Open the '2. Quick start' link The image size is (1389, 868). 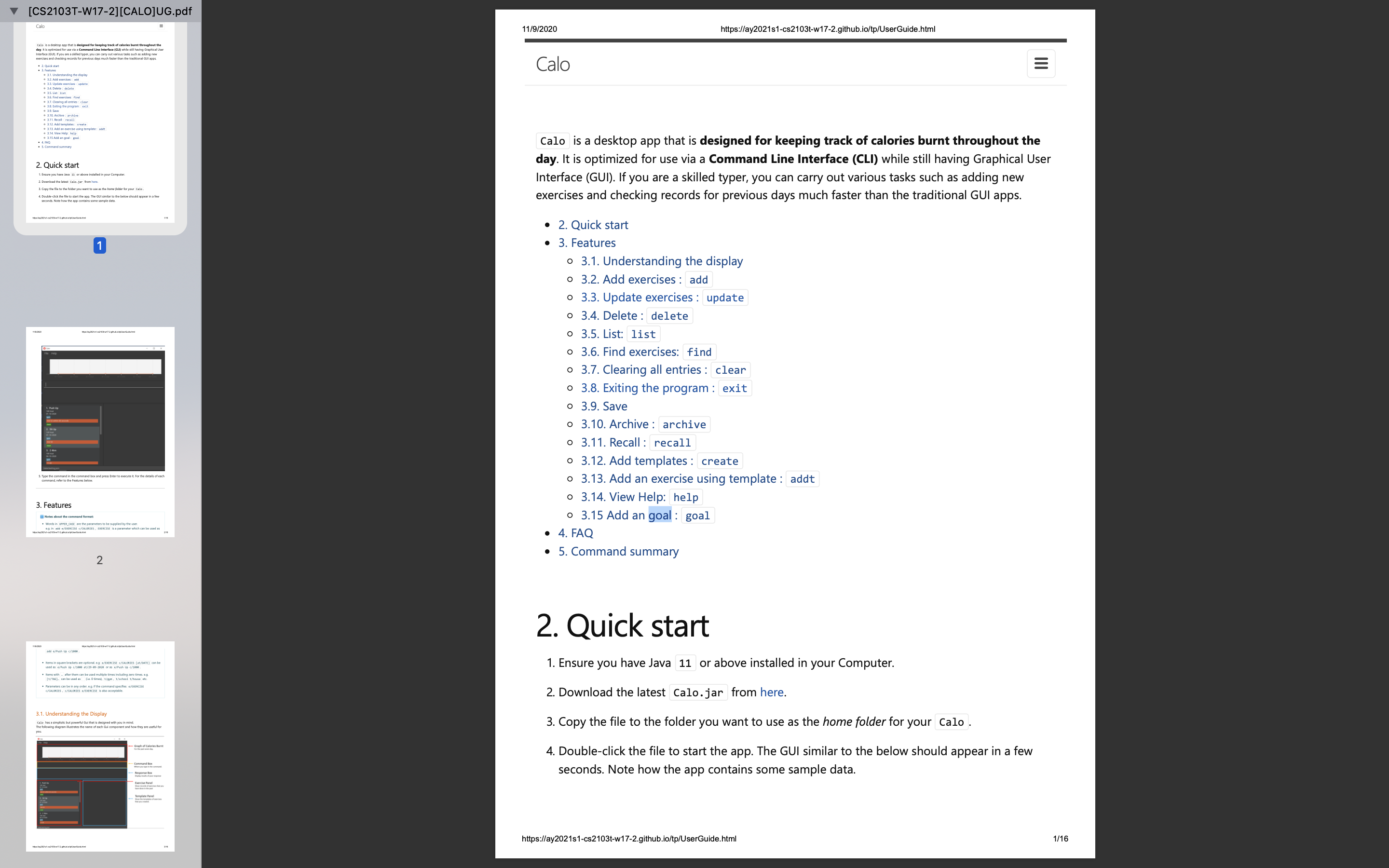tap(593, 225)
